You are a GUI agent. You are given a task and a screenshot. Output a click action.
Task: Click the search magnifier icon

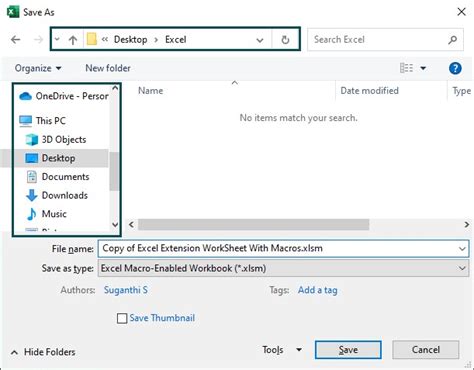pos(452,40)
